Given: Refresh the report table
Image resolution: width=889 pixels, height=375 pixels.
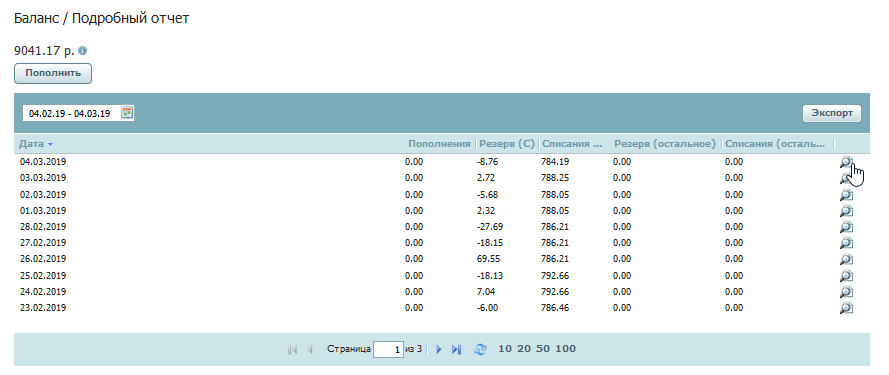Looking at the screenshot, I should (480, 349).
